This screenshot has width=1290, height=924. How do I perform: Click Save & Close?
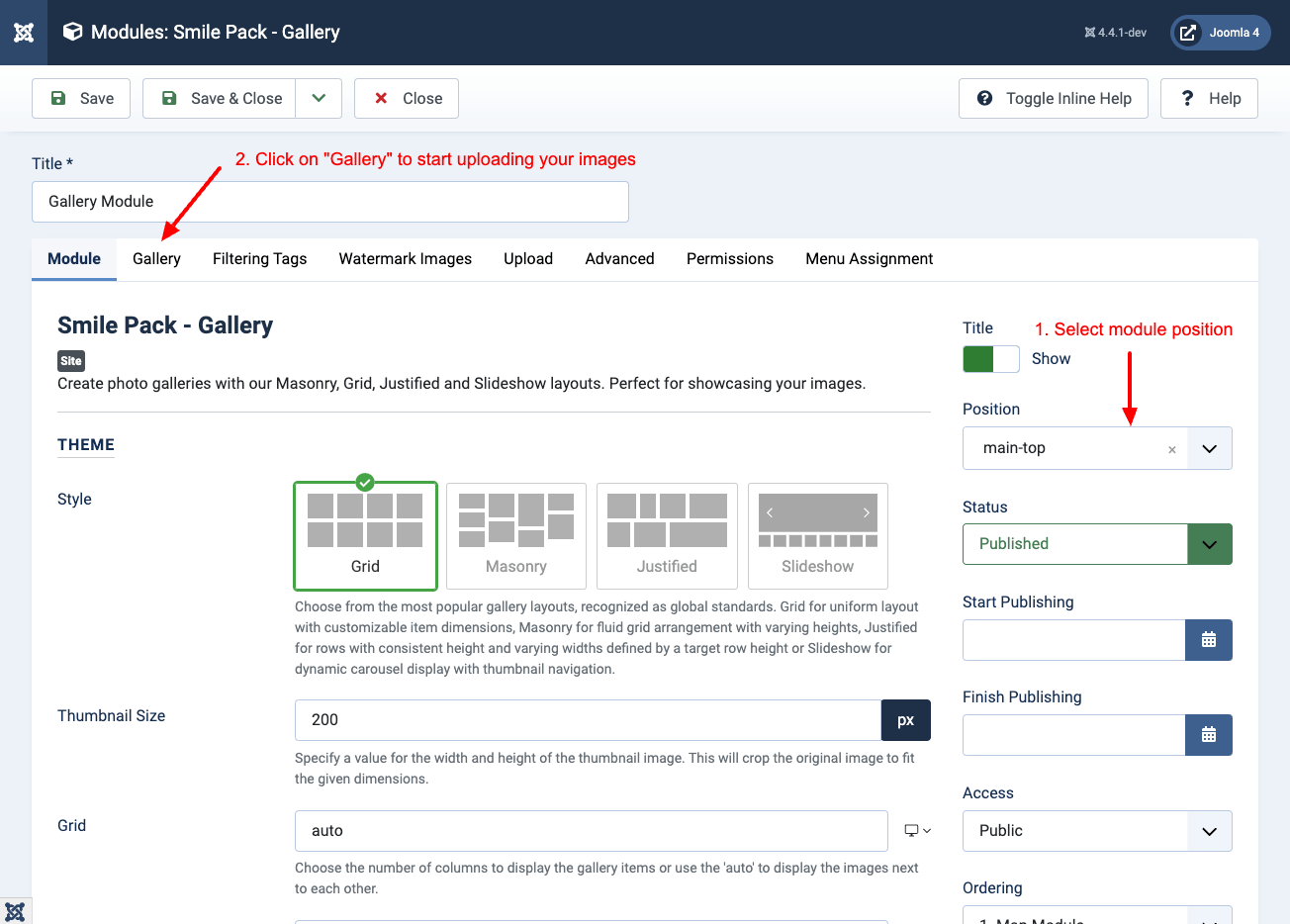coord(219,98)
